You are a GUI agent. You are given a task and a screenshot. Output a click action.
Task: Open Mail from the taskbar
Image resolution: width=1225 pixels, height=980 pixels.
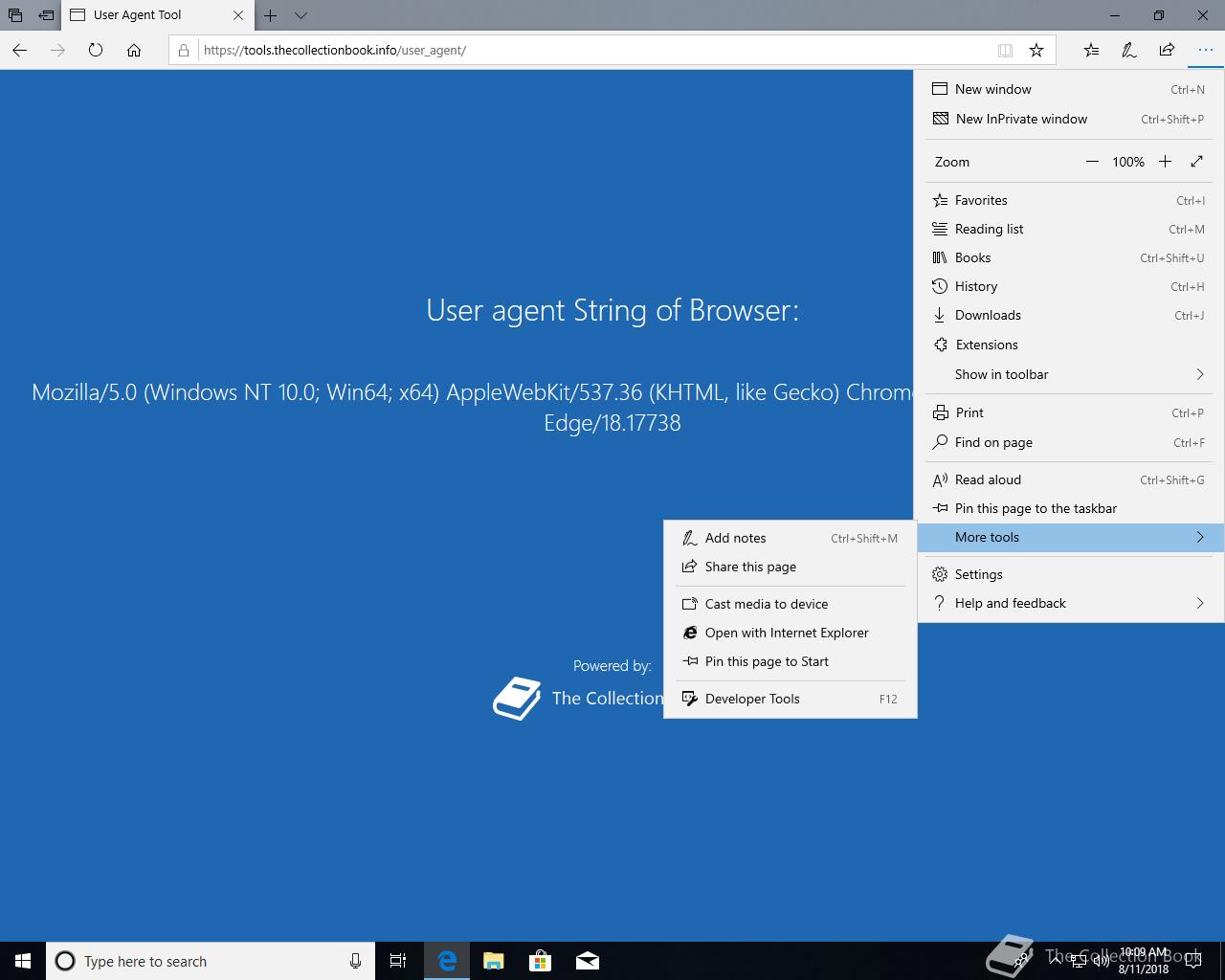point(588,961)
